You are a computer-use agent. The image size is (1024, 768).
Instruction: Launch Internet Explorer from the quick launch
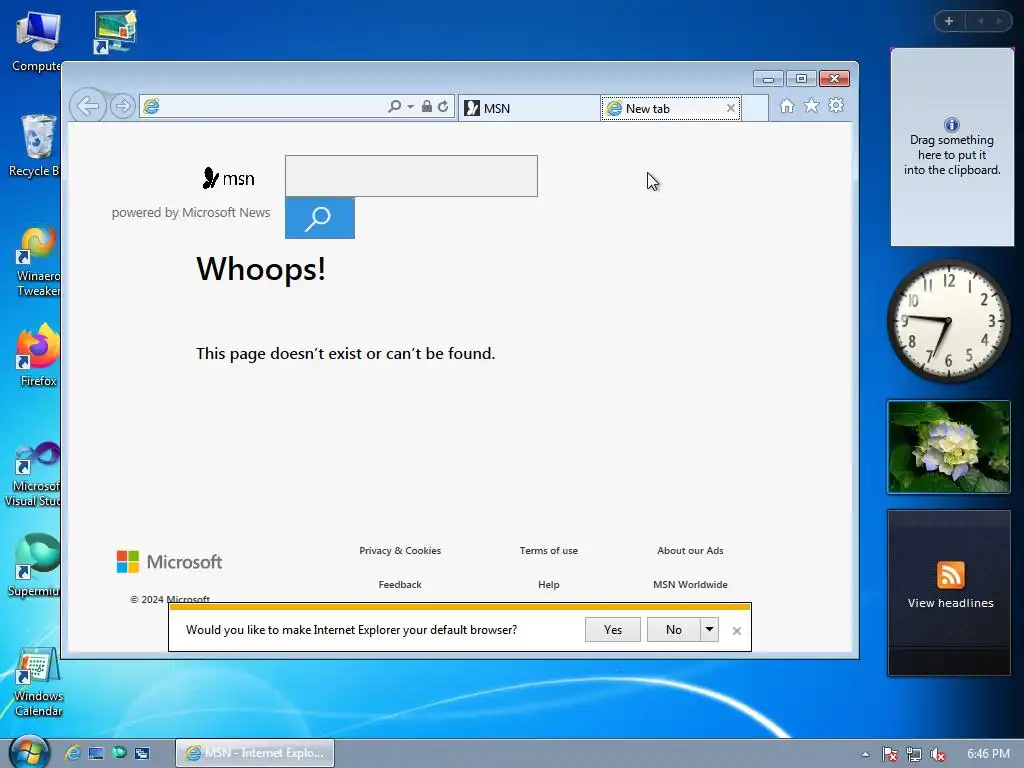[x=73, y=753]
